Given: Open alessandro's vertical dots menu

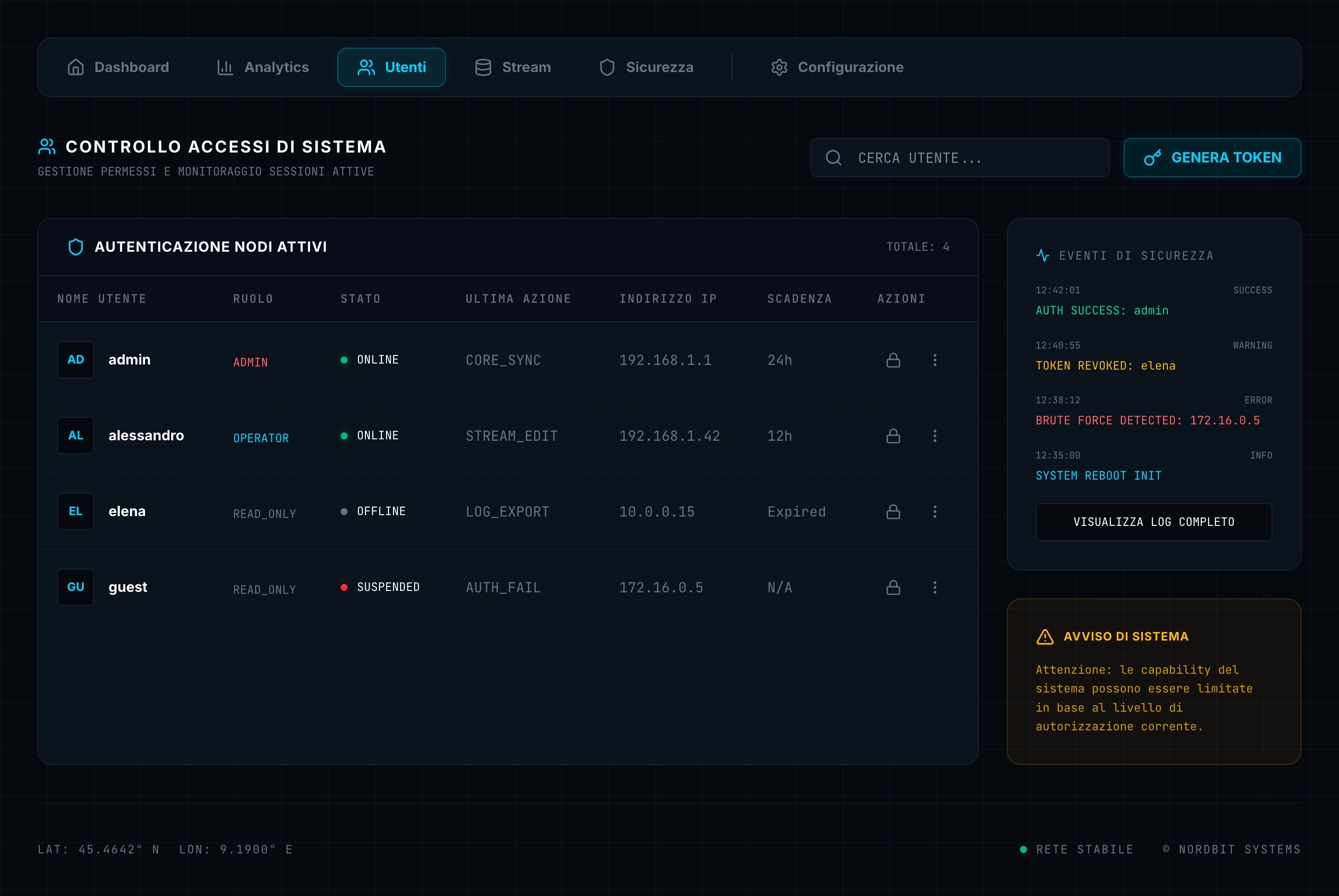Looking at the screenshot, I should click(x=935, y=436).
